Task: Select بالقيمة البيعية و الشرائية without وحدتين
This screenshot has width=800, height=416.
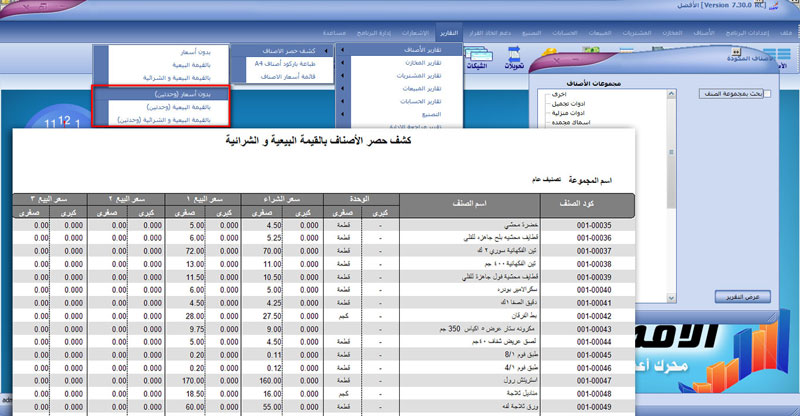Action: 161,78
